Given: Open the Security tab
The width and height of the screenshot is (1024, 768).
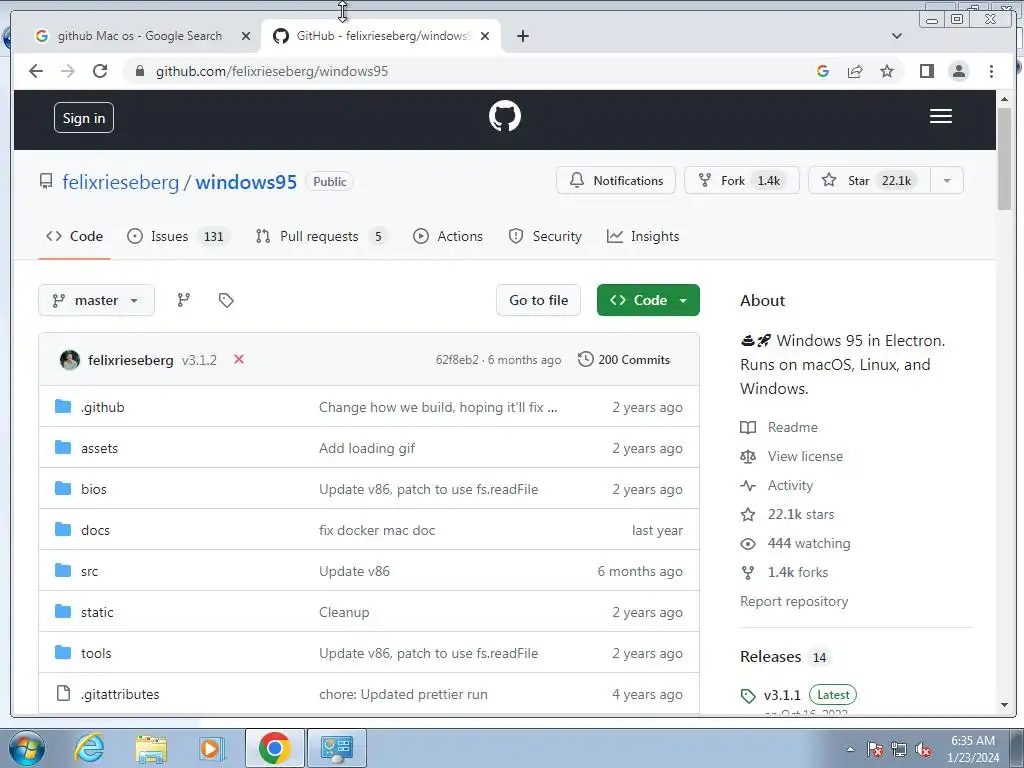Looking at the screenshot, I should tap(545, 236).
